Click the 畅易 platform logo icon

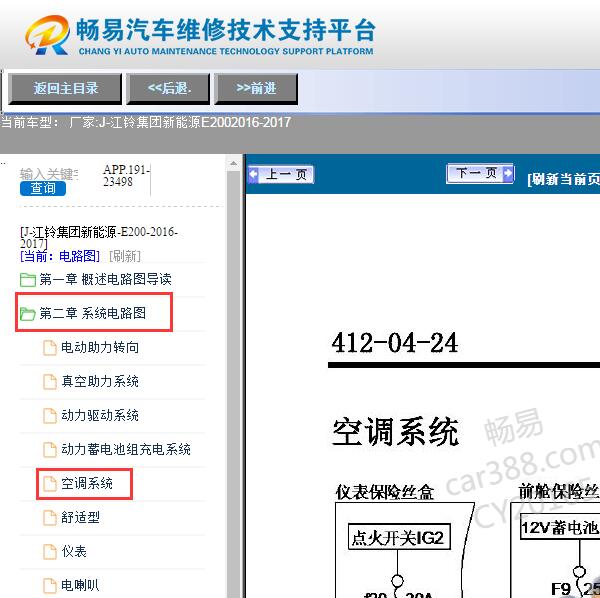(x=47, y=35)
